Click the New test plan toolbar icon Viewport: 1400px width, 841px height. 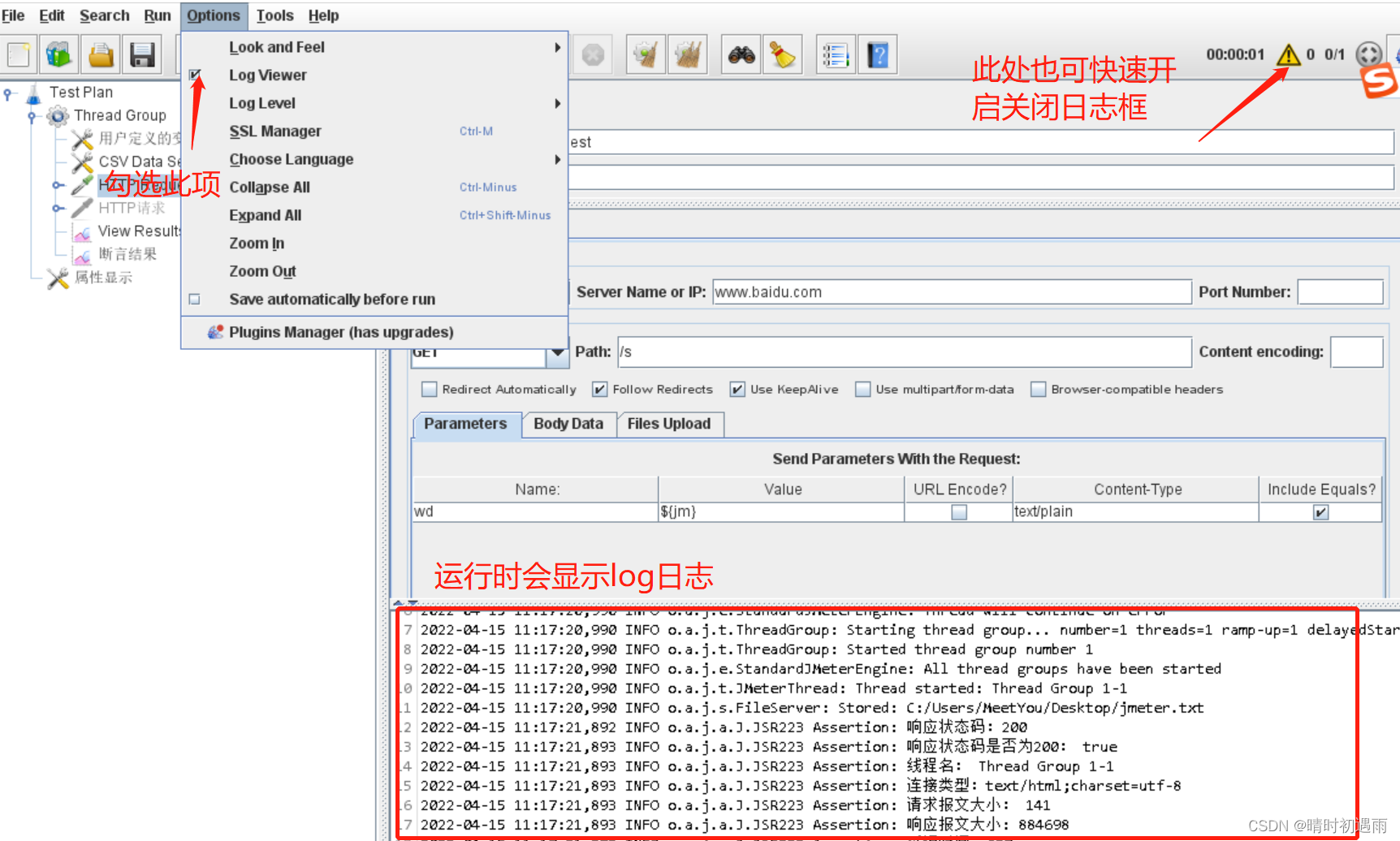click(18, 55)
